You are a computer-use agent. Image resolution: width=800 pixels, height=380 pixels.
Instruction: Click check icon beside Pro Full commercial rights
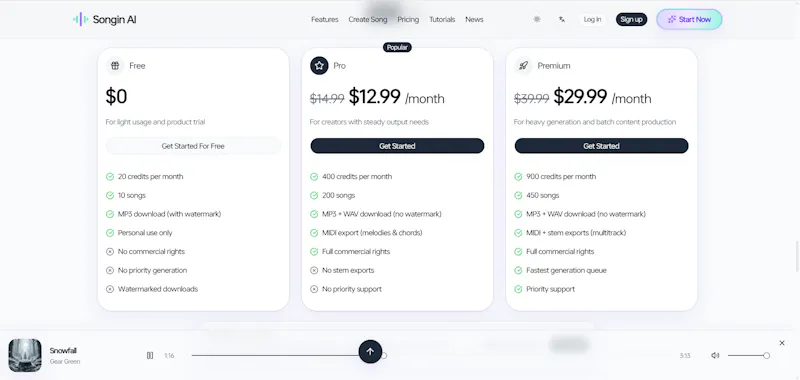pyautogui.click(x=314, y=251)
